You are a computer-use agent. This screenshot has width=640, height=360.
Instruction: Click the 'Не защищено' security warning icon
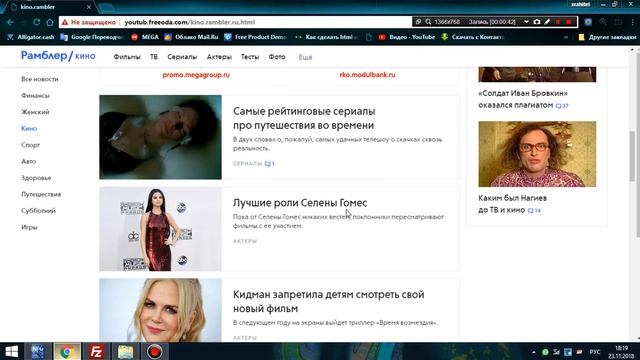tap(65, 22)
